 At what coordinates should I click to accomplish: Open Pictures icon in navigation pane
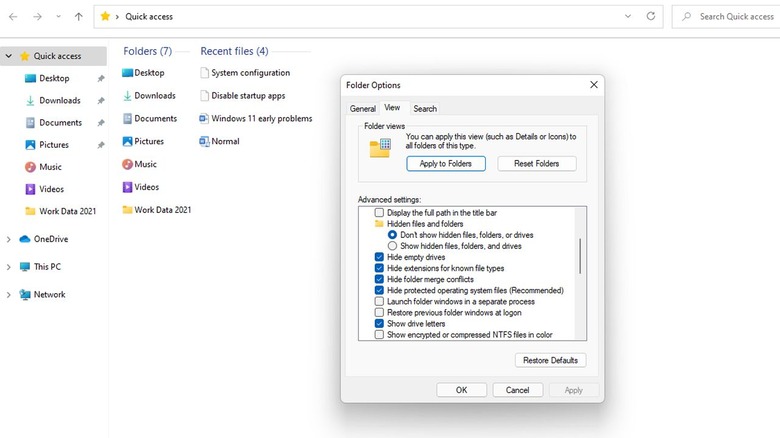pos(30,145)
